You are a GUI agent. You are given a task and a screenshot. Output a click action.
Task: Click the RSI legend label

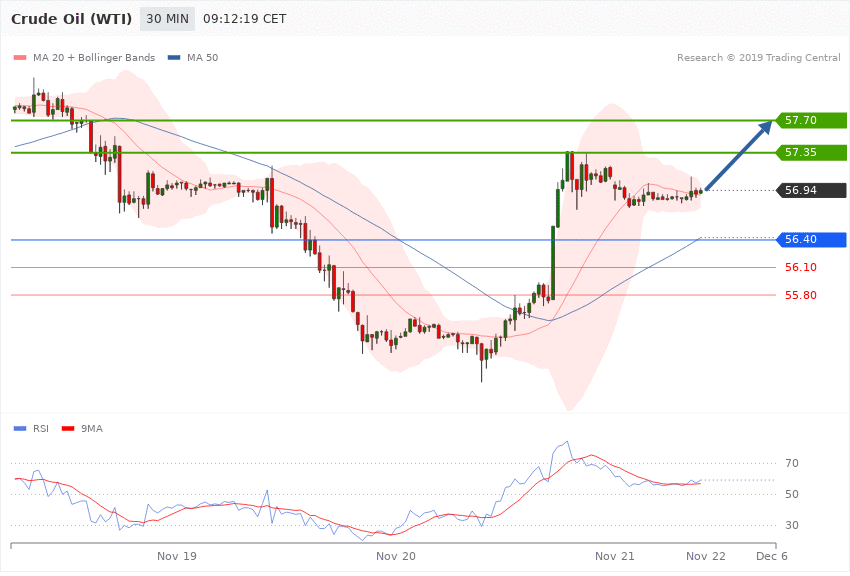click(x=41, y=429)
